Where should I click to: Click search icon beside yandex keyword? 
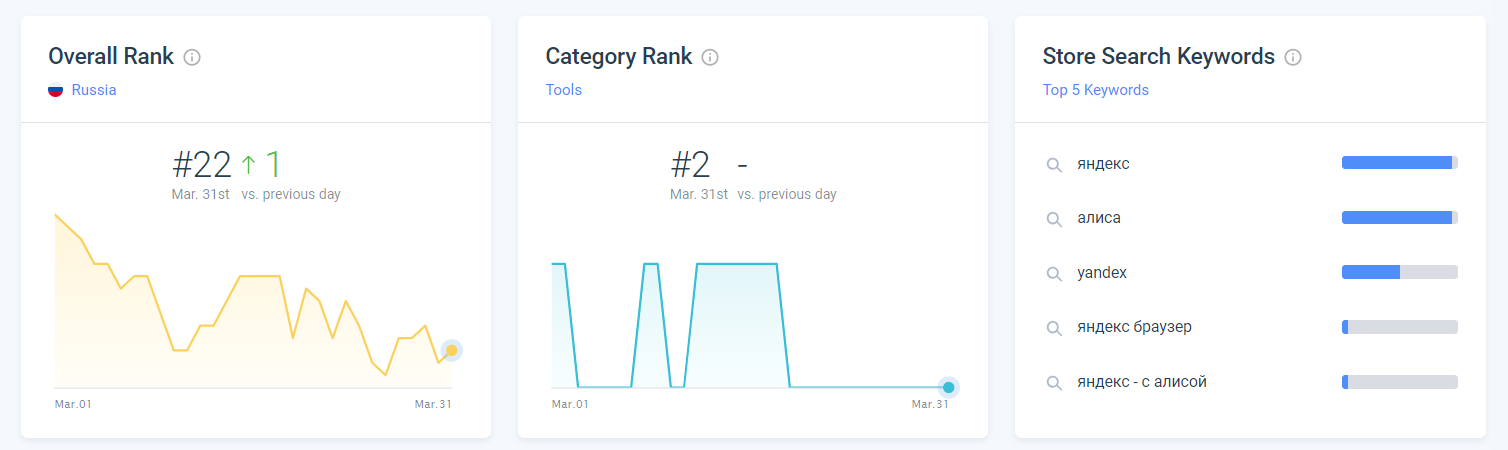click(1054, 273)
